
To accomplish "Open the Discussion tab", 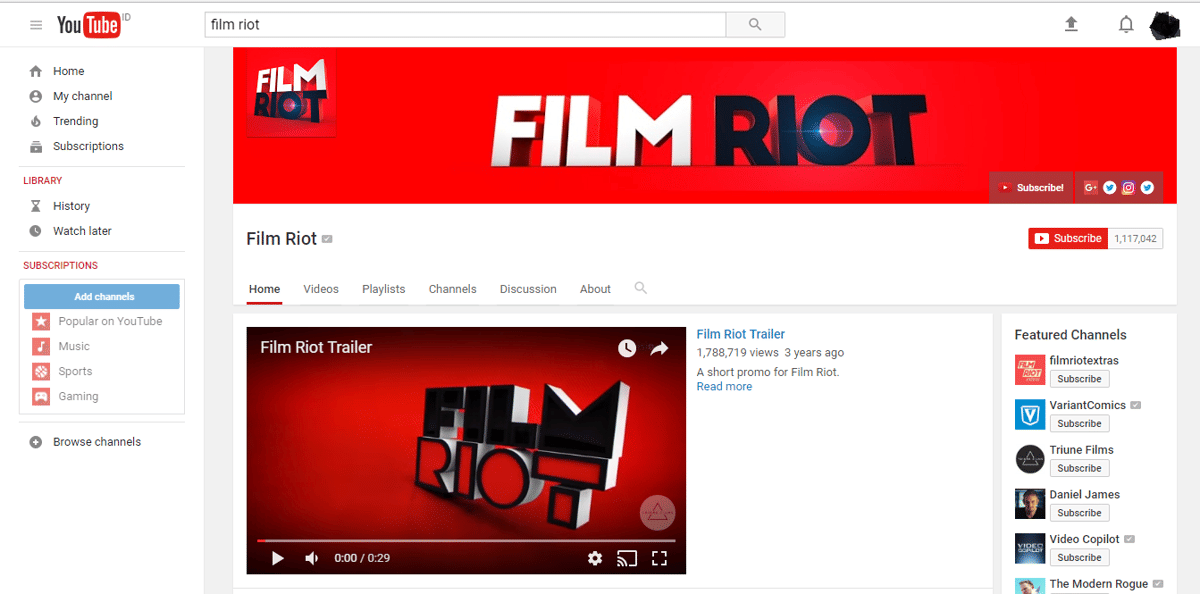I will [528, 288].
